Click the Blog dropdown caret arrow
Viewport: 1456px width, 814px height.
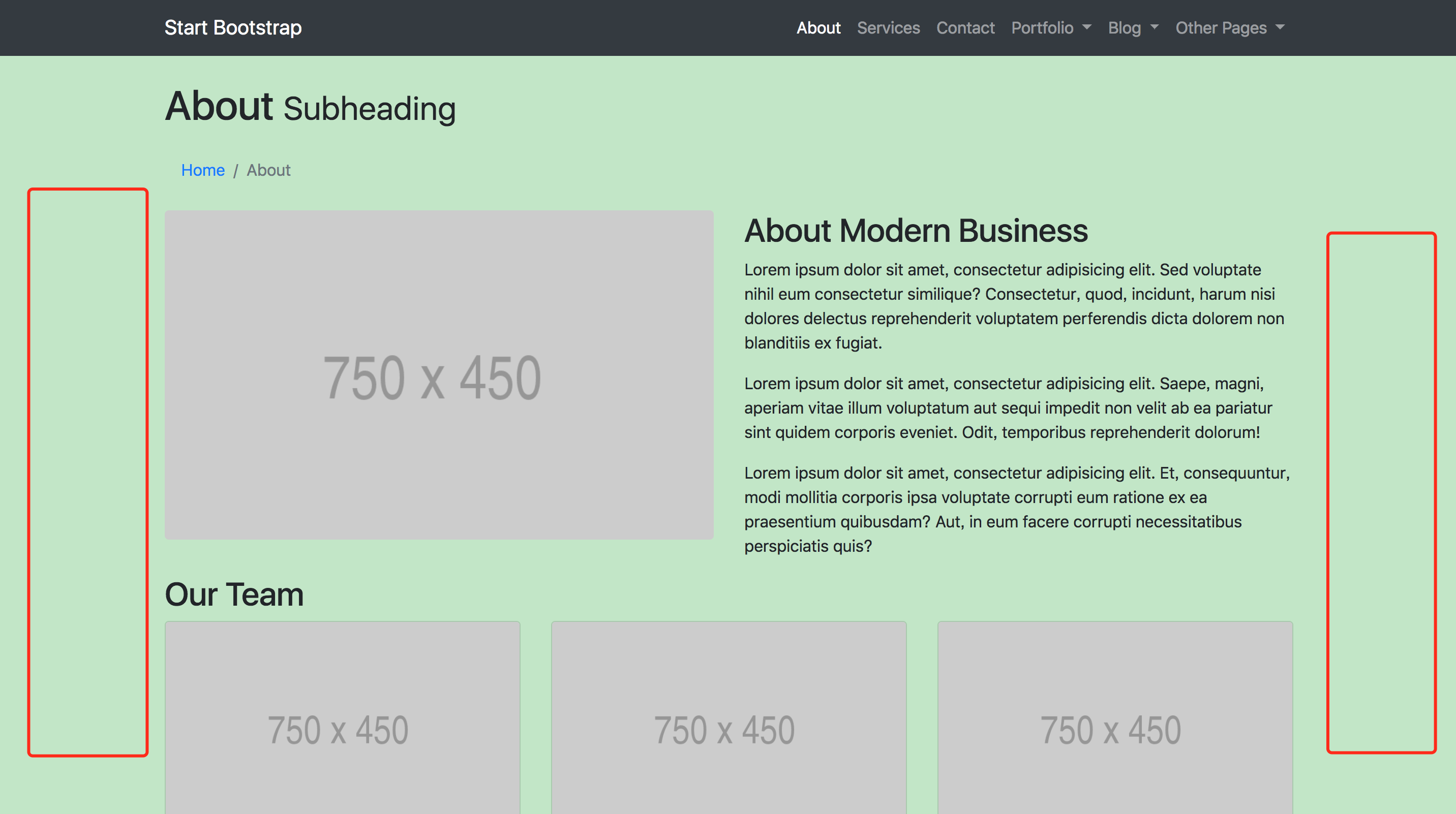click(x=1155, y=27)
